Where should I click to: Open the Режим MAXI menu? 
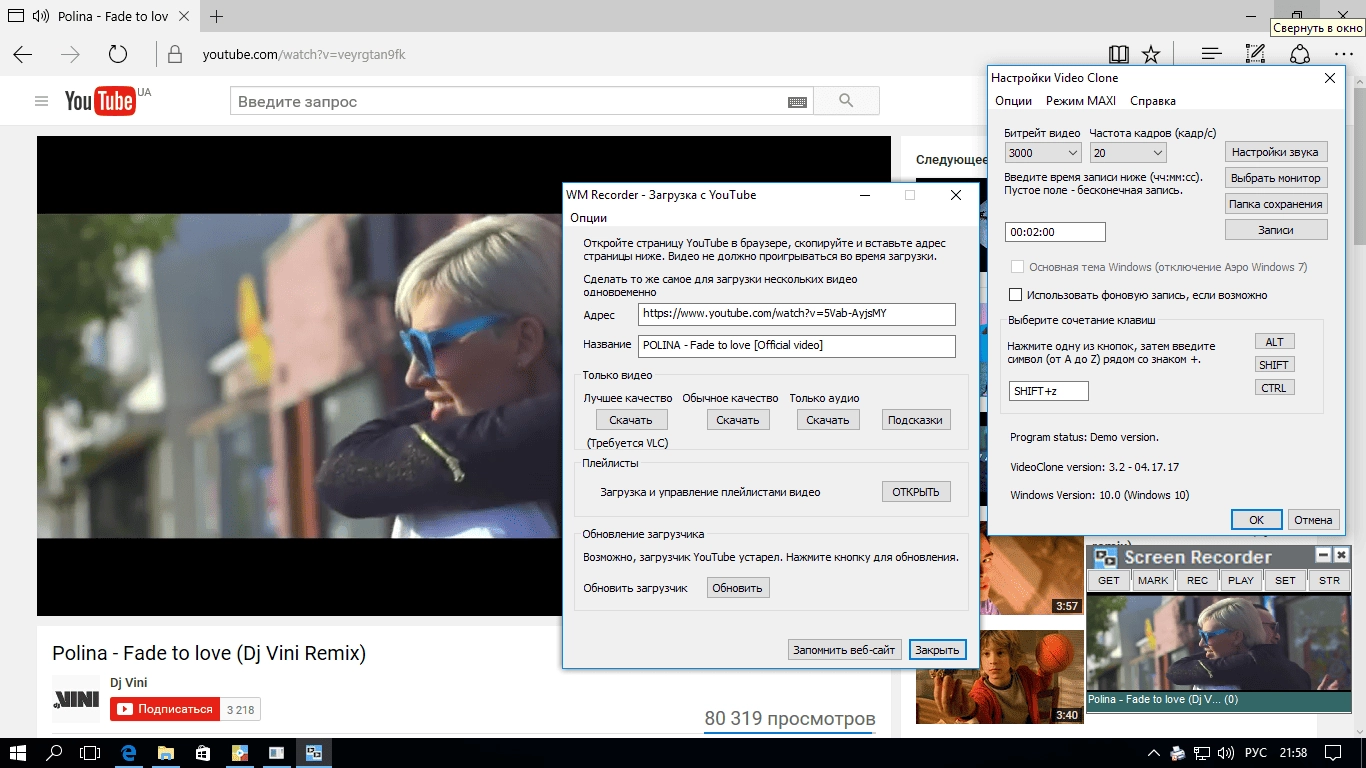[1081, 101]
